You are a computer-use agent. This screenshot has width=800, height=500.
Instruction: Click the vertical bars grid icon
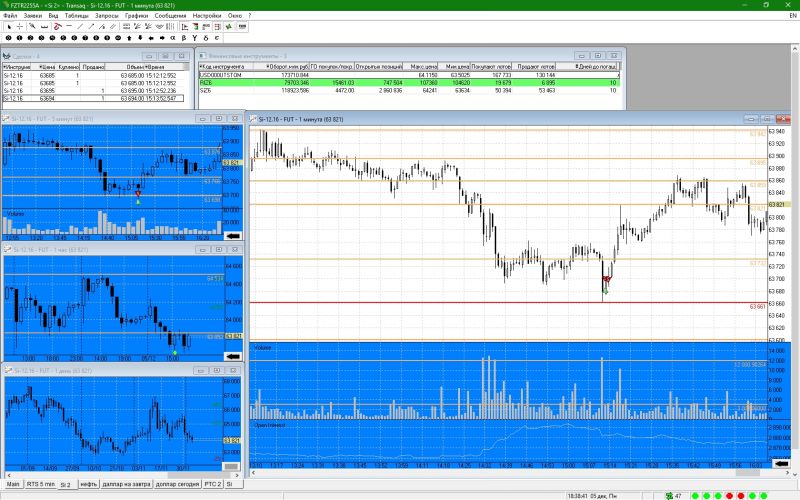point(170,27)
